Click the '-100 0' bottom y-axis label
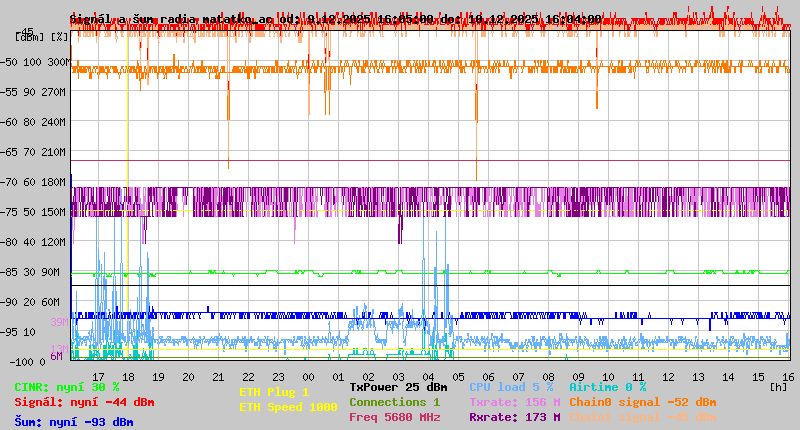This screenshot has width=800, height=430. point(28,362)
